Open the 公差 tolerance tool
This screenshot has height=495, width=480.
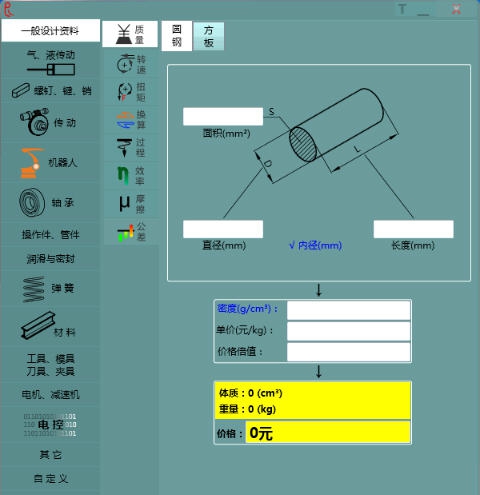131,232
